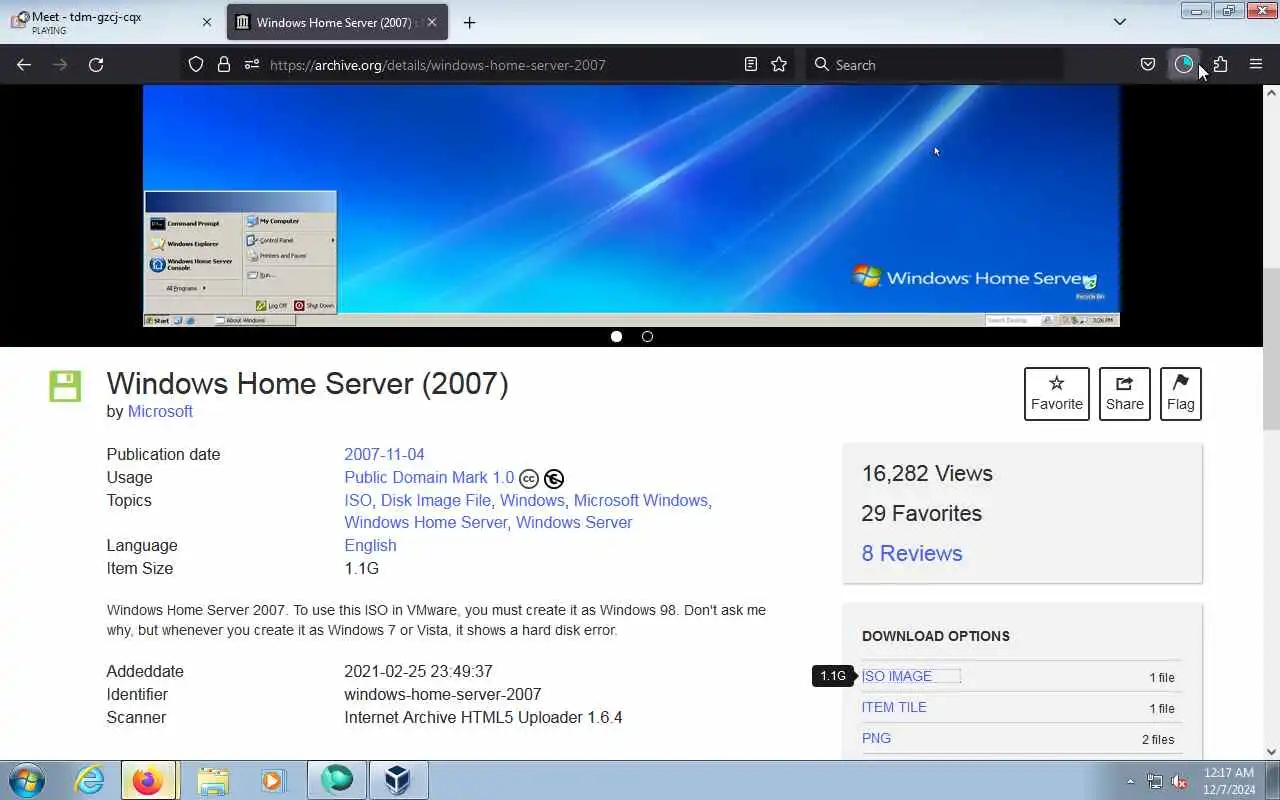
Task: Open a new tab with the plus button
Action: tap(469, 22)
